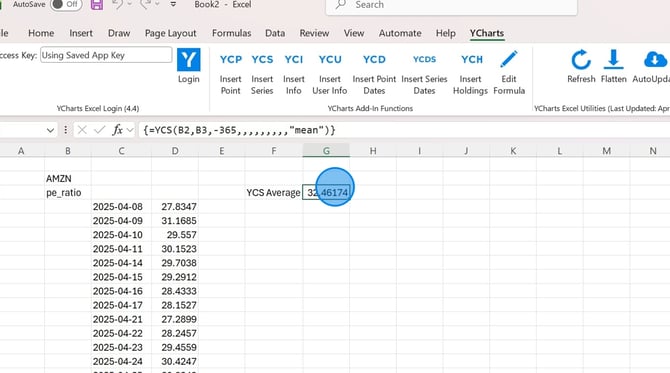Image resolution: width=670 pixels, height=373 pixels.
Task: Select the YCharts tab
Action: [487, 33]
